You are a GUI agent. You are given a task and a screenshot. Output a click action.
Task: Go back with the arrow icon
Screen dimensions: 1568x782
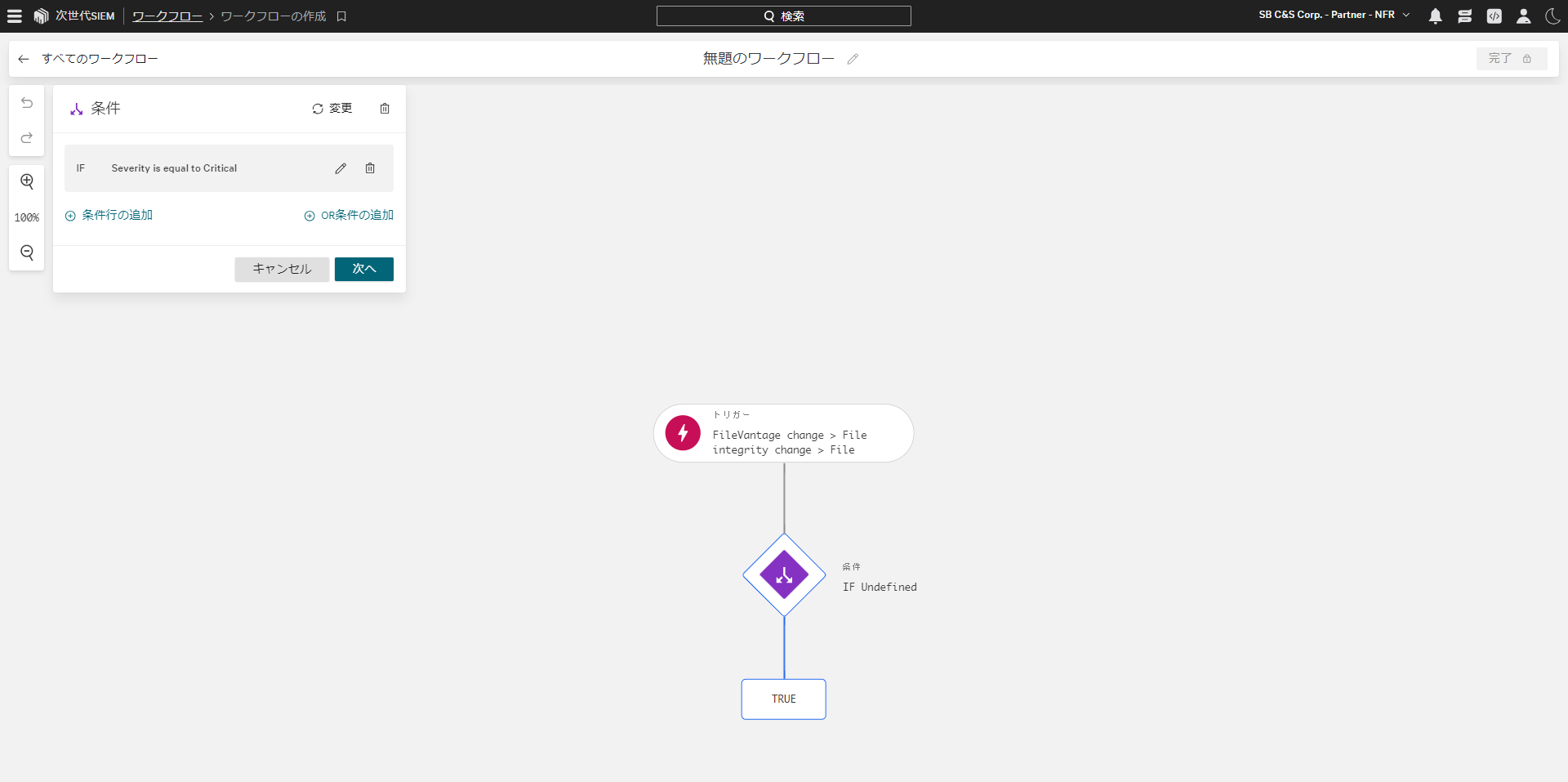tap(23, 59)
